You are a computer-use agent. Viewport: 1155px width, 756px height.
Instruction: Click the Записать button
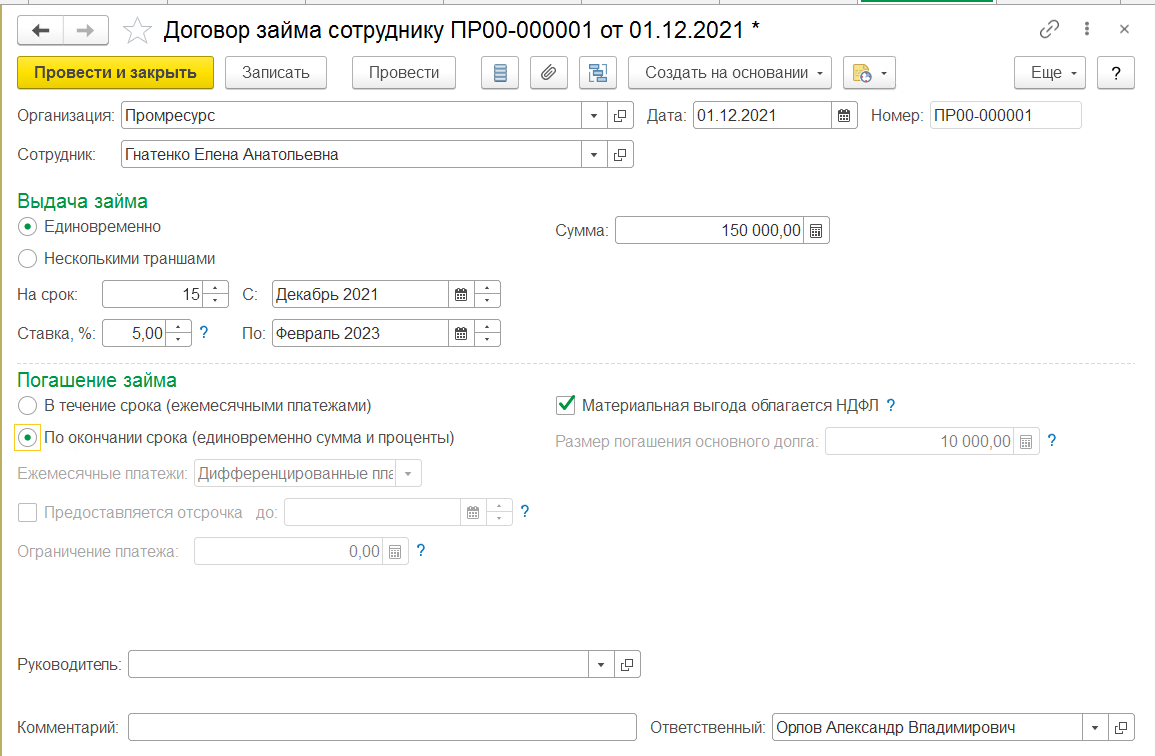coord(275,73)
